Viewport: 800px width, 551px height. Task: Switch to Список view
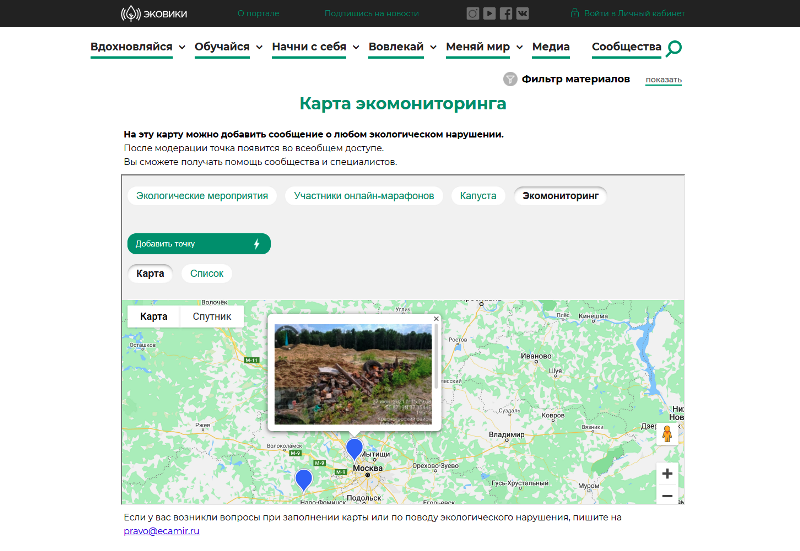pos(207,273)
